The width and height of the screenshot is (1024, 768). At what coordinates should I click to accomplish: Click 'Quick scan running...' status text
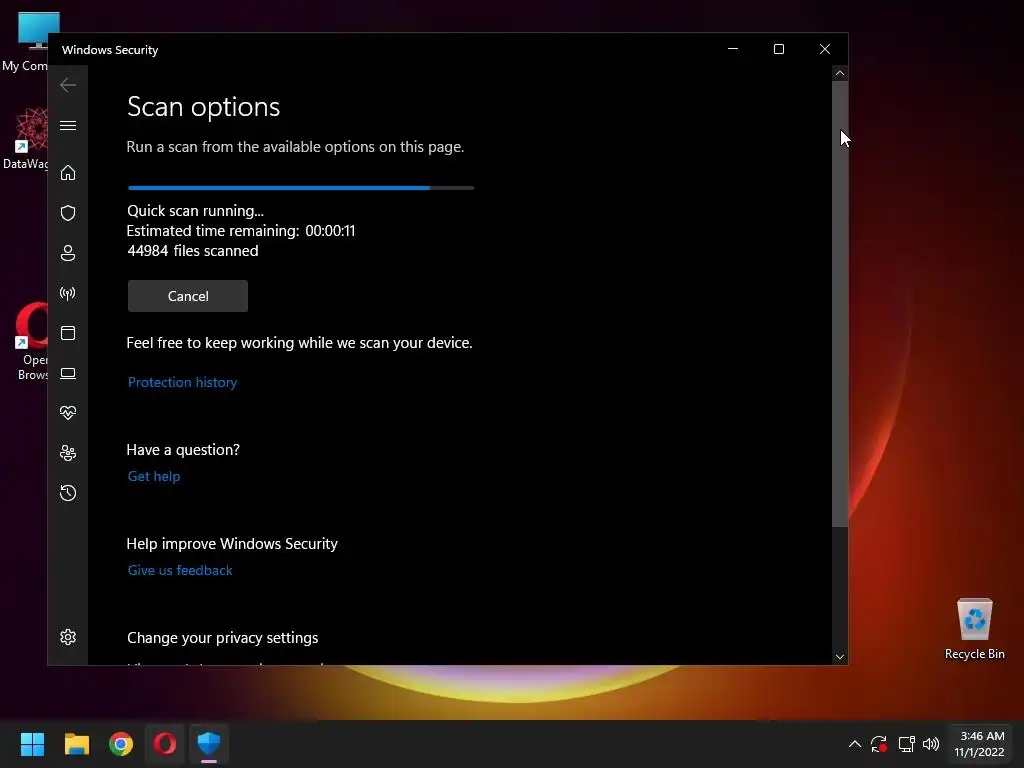click(x=195, y=211)
